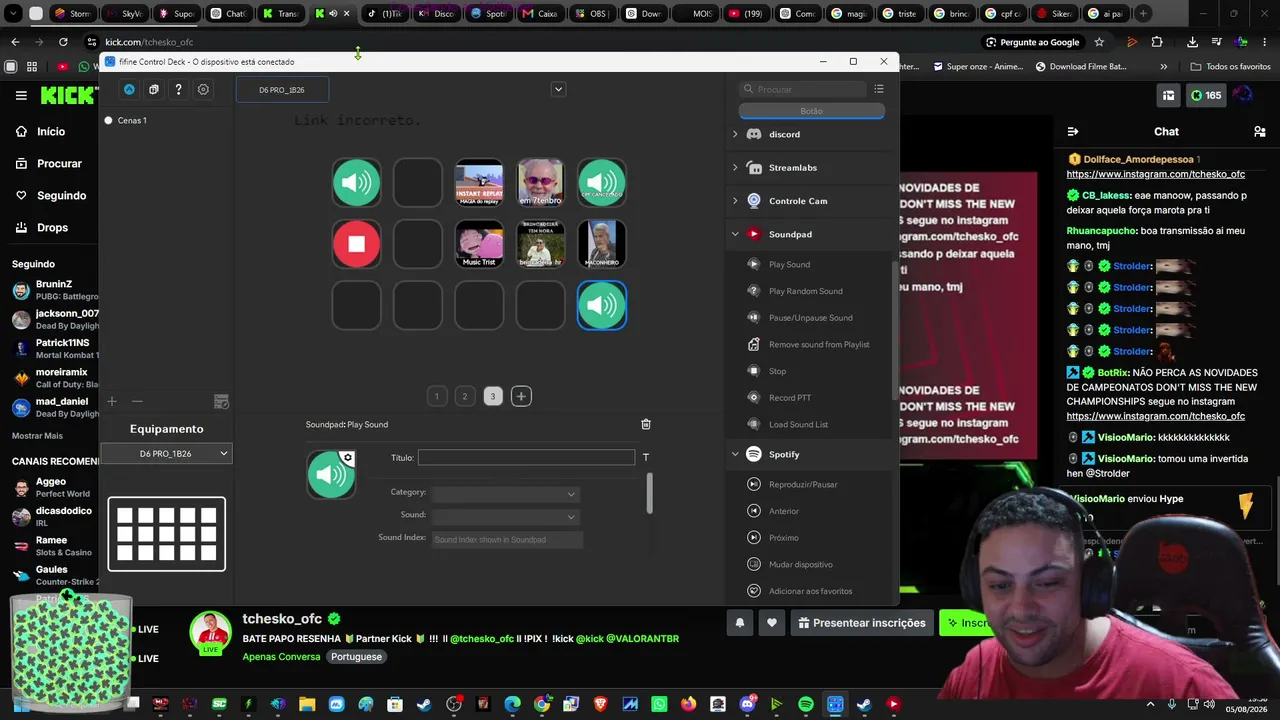Open the profile dropdown arrow above key grid

pos(559,89)
